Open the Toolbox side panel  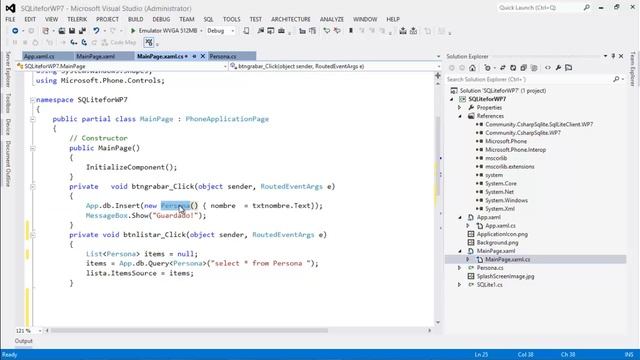click(8, 103)
